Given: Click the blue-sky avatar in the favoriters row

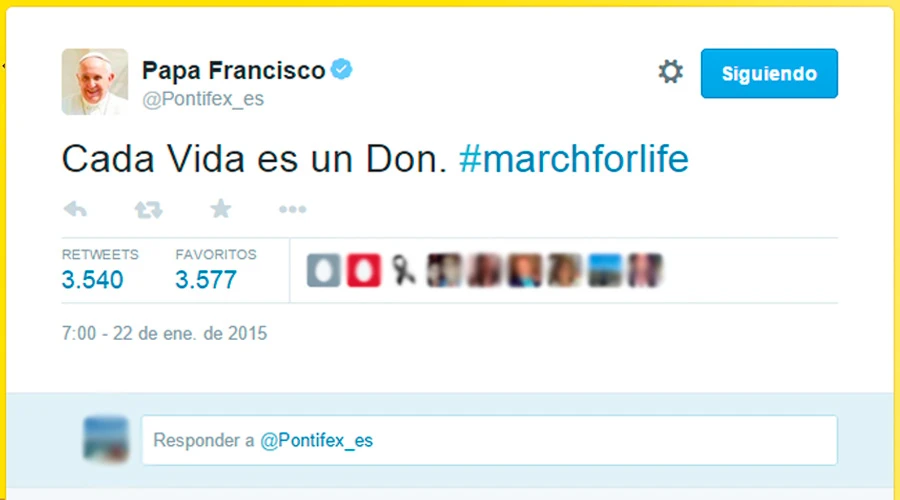Looking at the screenshot, I should [x=605, y=270].
